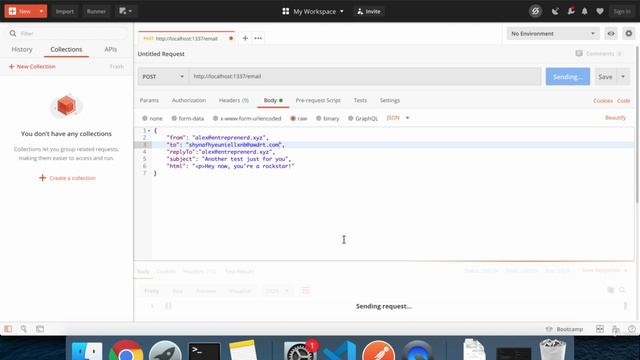Open the POST method dropdown
Image resolution: width=640 pixels, height=360 pixels.
pyautogui.click(x=163, y=76)
